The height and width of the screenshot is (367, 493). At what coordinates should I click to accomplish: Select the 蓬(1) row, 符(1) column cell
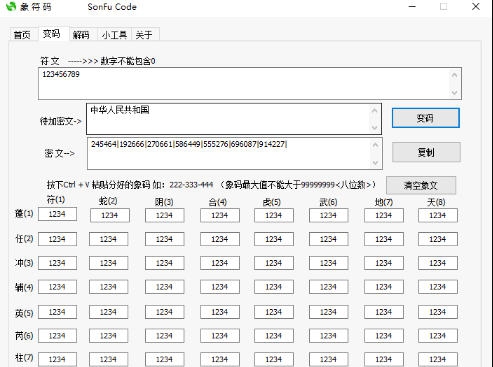click(57, 214)
